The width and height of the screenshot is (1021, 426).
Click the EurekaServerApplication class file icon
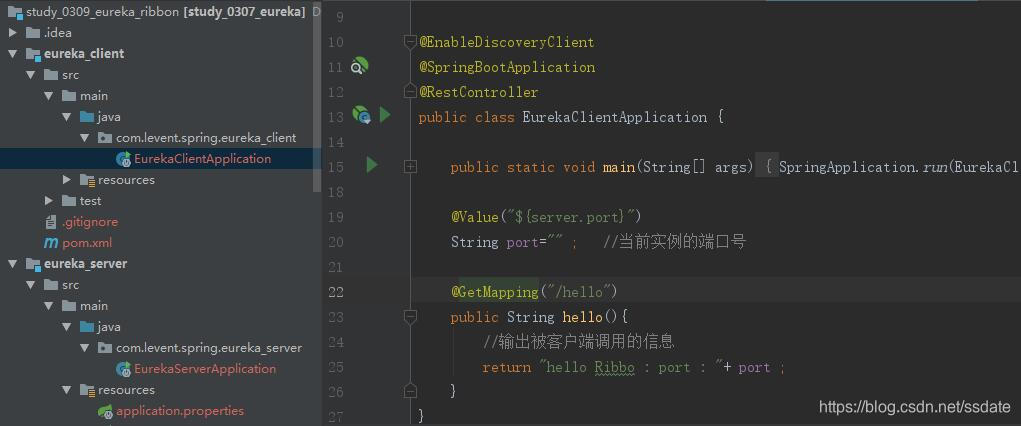tap(123, 369)
